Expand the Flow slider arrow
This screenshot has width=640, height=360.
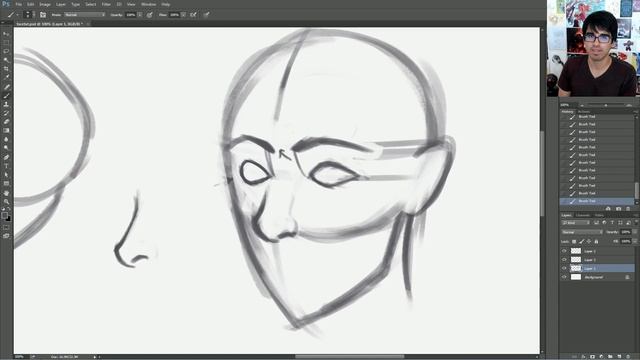pyautogui.click(x=183, y=15)
